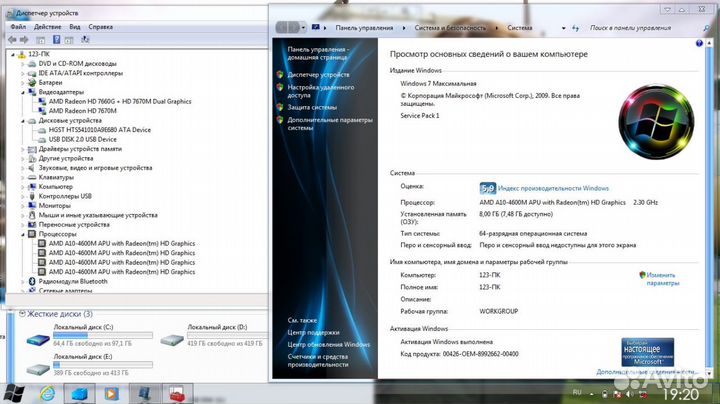Select Локальный диск (C:)
720x404 pixels.
click(90, 337)
